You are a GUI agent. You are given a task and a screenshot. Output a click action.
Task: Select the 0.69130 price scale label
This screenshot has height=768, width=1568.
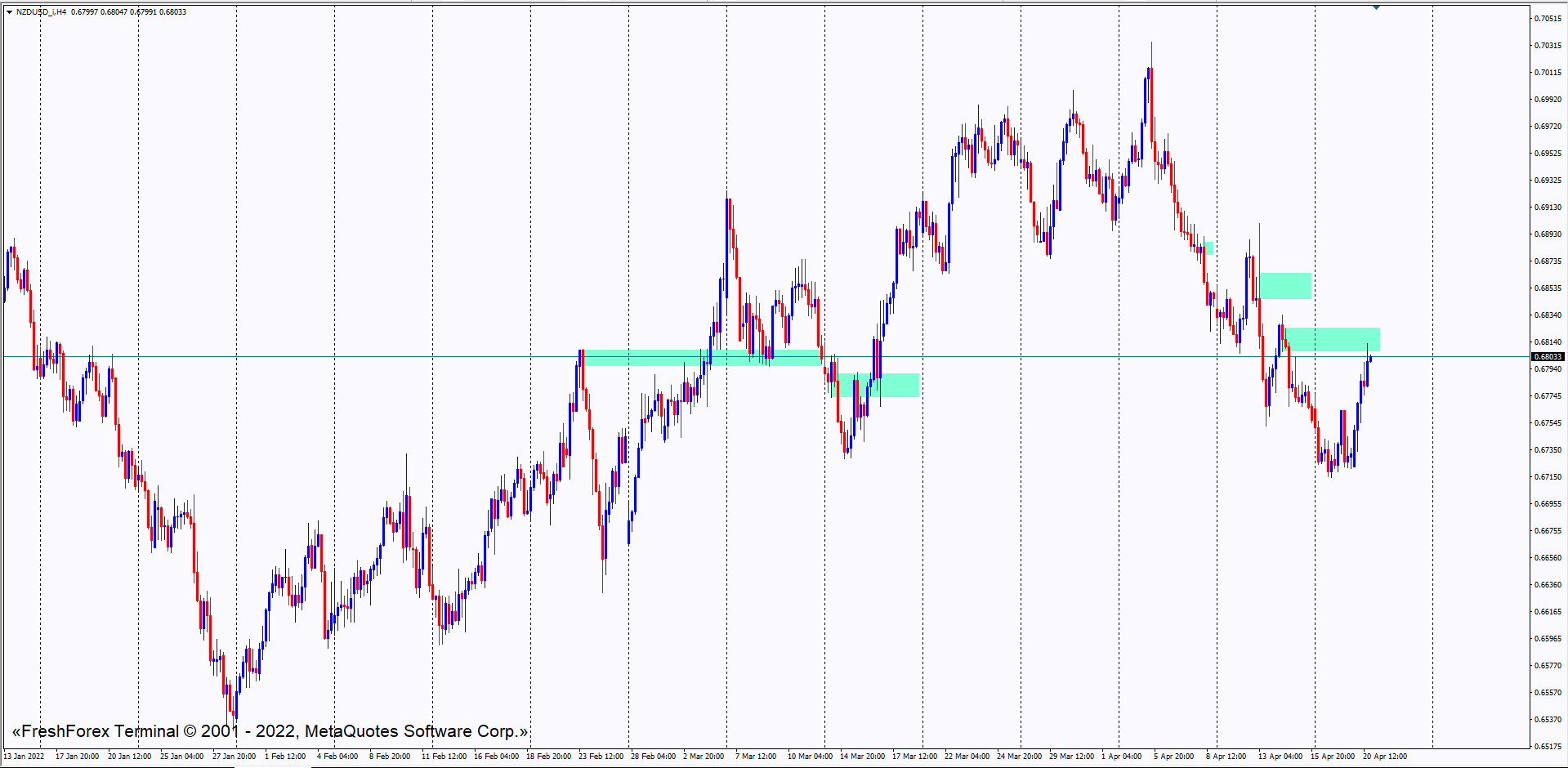1547,207
